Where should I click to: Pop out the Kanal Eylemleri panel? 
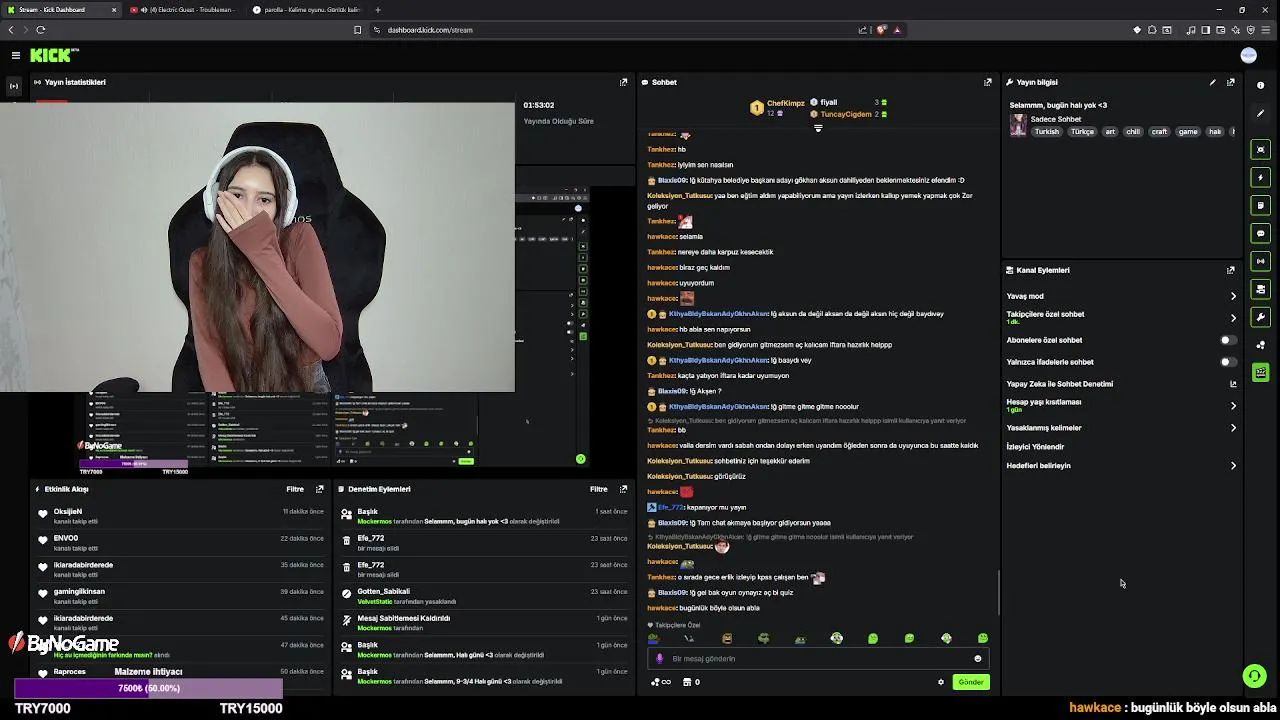pyautogui.click(x=1230, y=270)
